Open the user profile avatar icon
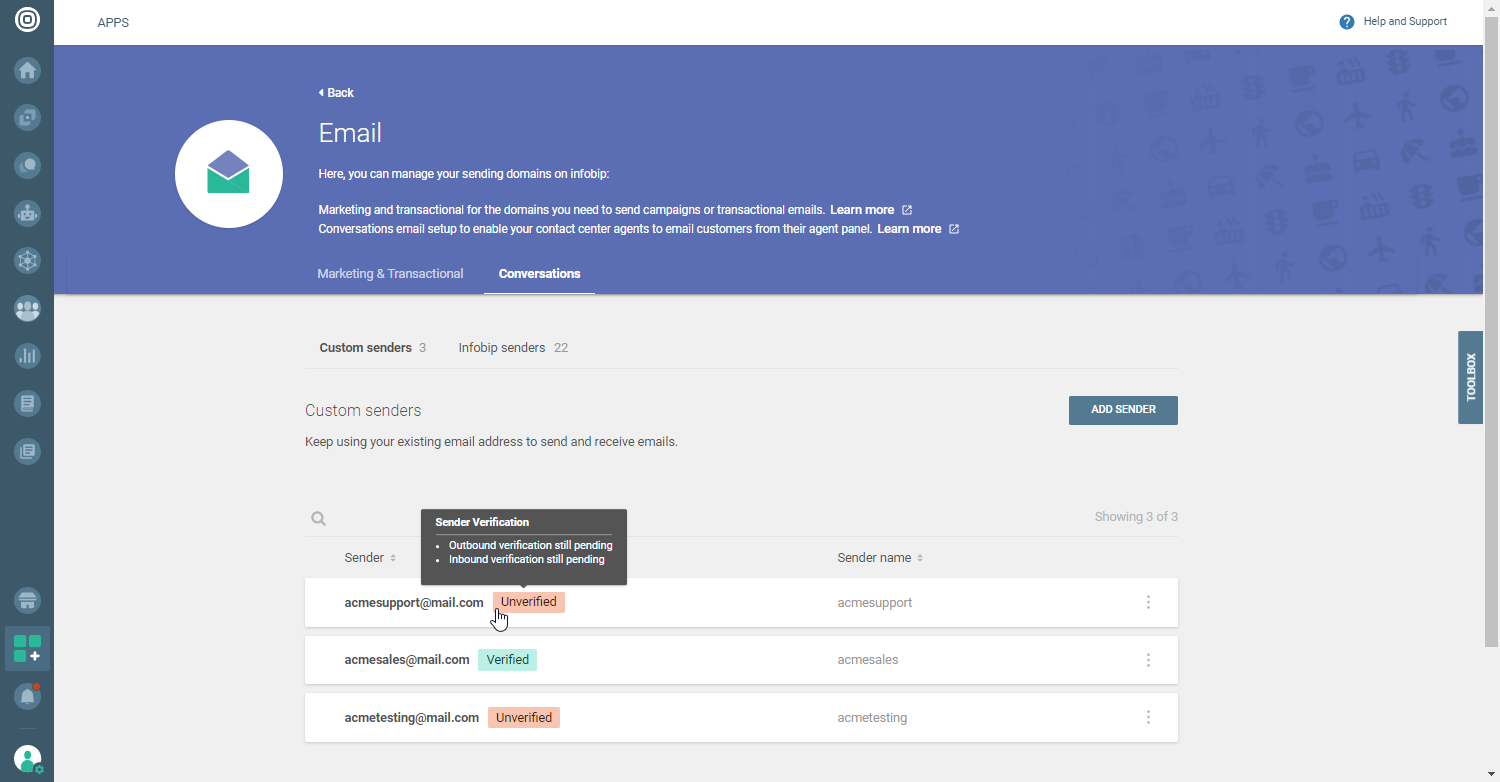Screen dimensions: 1500x782 click(x=27, y=759)
